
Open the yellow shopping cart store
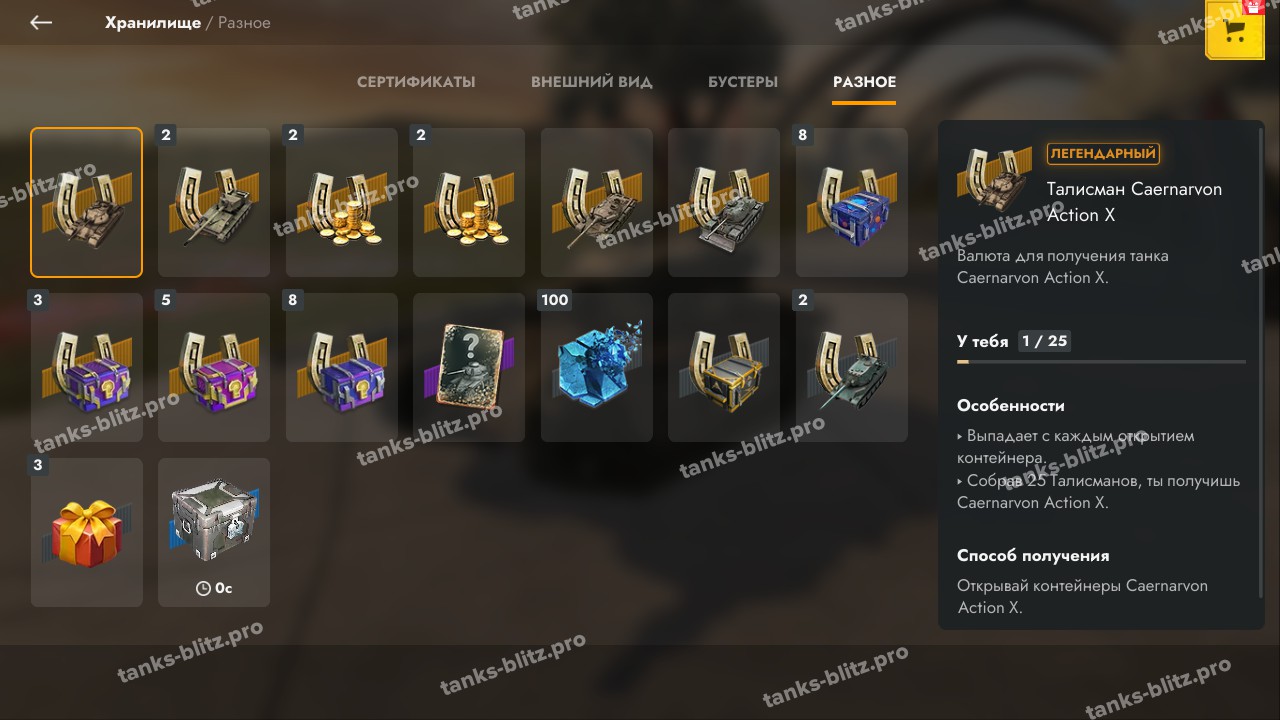point(1235,30)
